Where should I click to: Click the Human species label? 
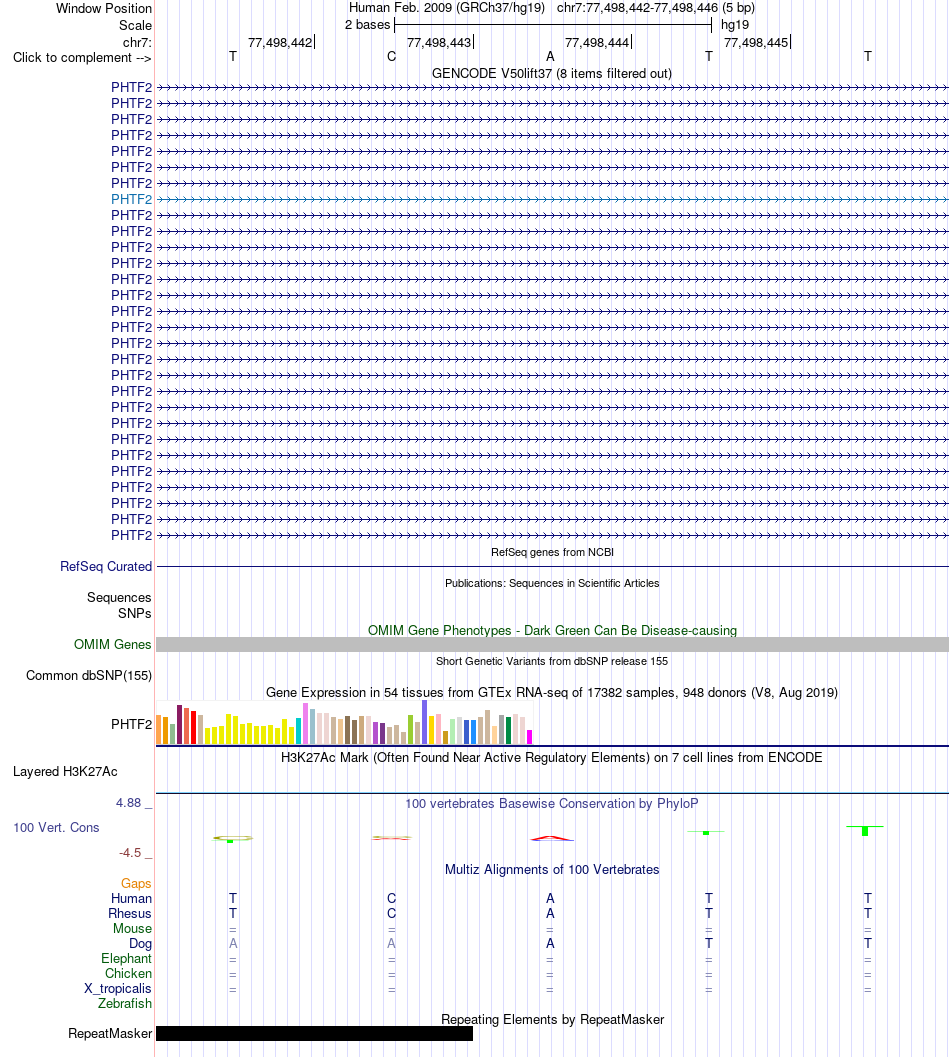(131, 899)
